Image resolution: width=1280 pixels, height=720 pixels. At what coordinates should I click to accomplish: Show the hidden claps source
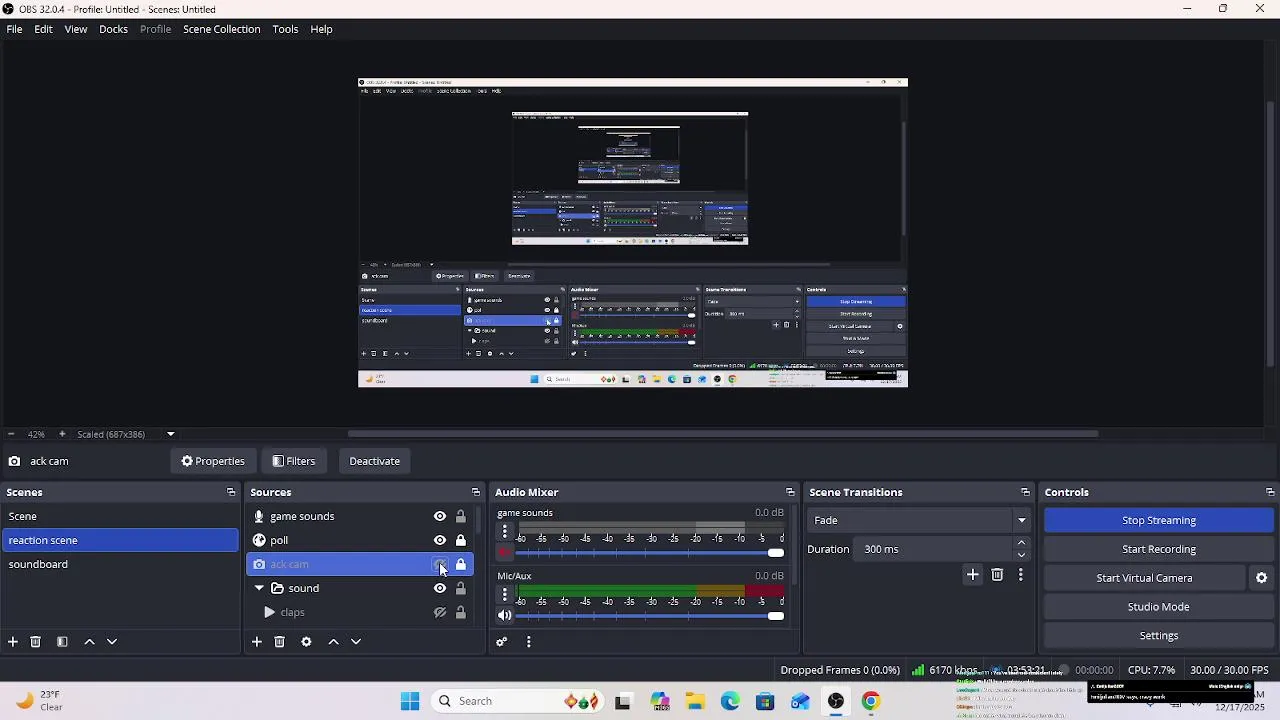(440, 613)
